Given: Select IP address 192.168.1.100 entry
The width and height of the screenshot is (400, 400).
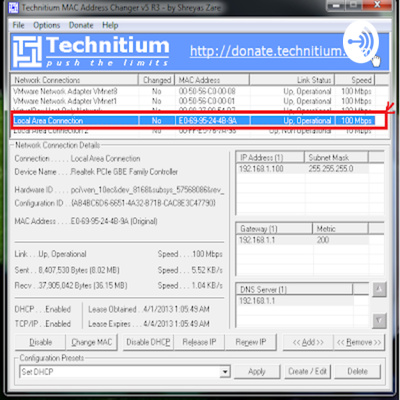Looking at the screenshot, I should 261,169.
